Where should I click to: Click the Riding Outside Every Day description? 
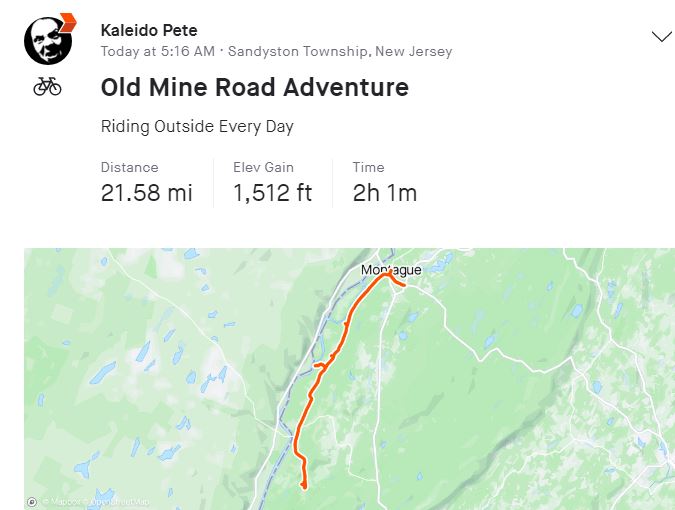[x=197, y=127]
